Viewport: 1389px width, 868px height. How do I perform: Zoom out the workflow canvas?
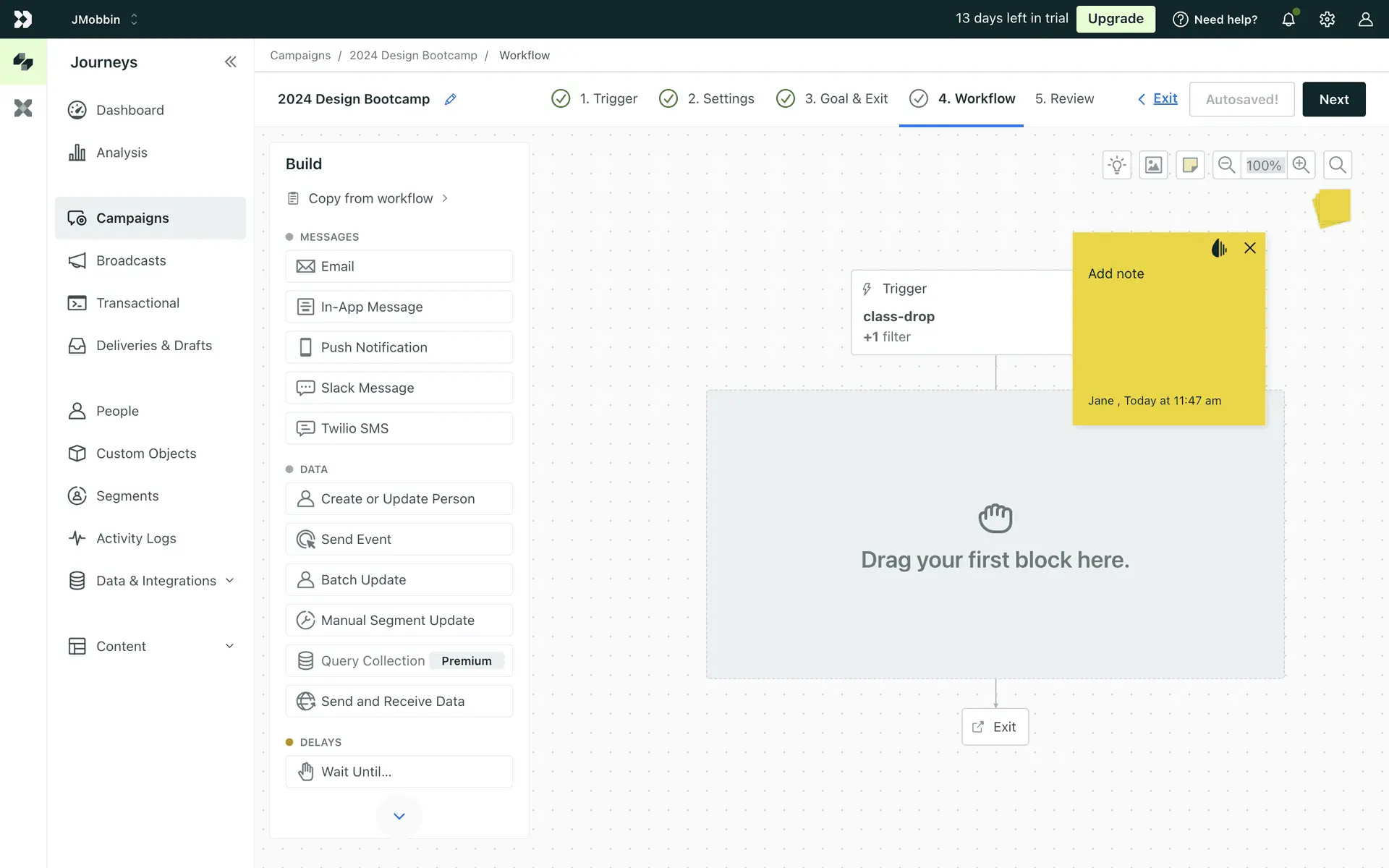[x=1226, y=165]
